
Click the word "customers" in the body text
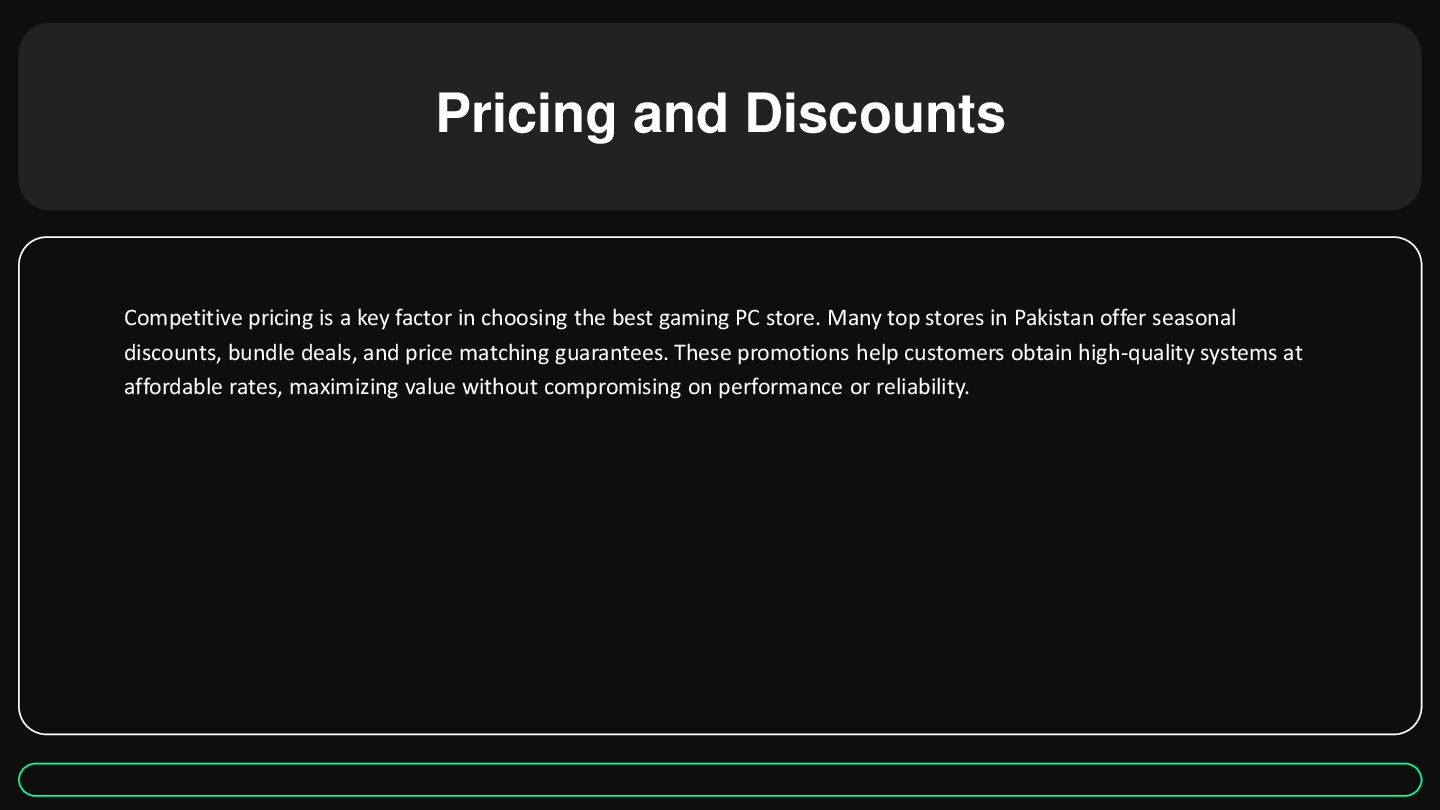[x=954, y=353]
